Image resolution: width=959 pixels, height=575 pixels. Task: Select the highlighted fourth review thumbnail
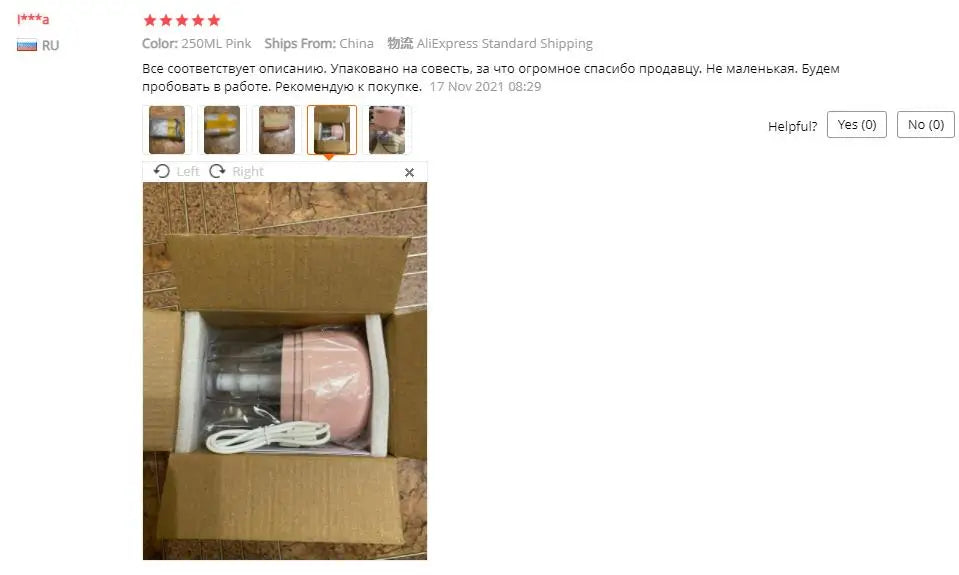(332, 130)
